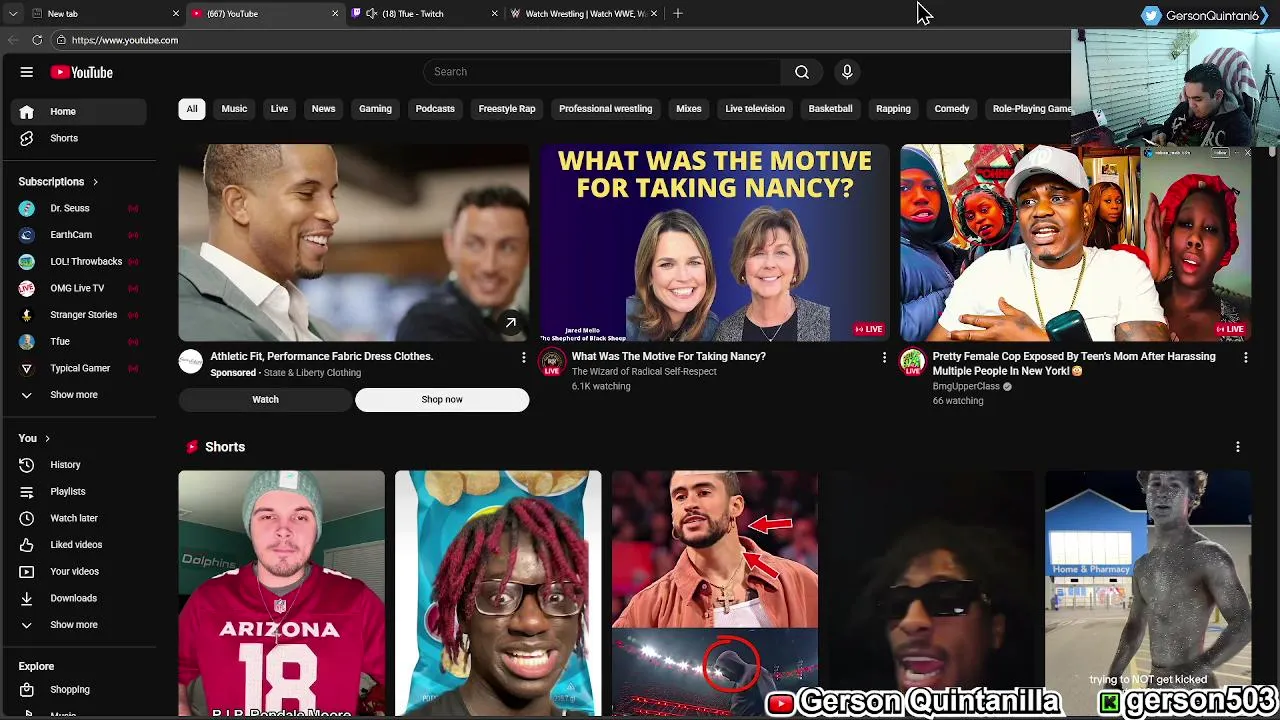Expand Show more under Downloads
This screenshot has height=720, width=1280.
click(x=78, y=625)
